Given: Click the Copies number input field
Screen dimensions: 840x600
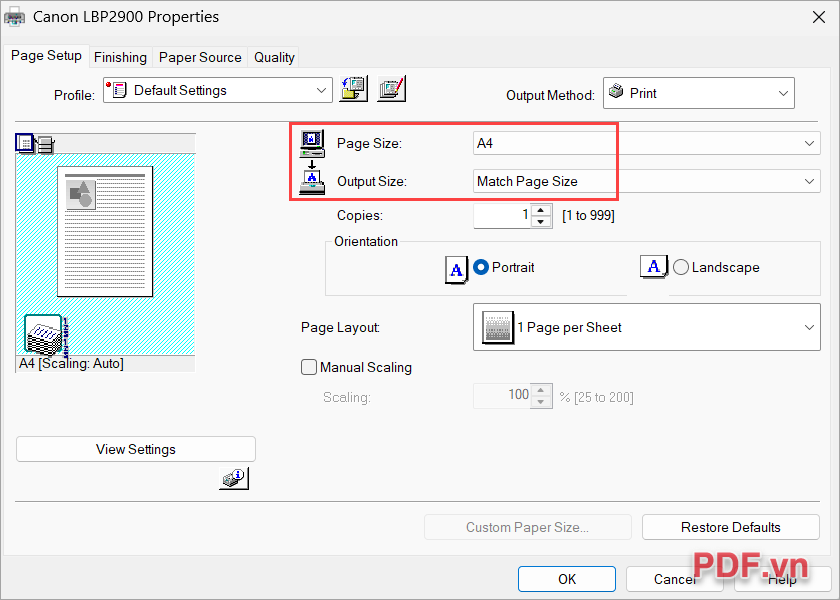Looking at the screenshot, I should pos(502,215).
